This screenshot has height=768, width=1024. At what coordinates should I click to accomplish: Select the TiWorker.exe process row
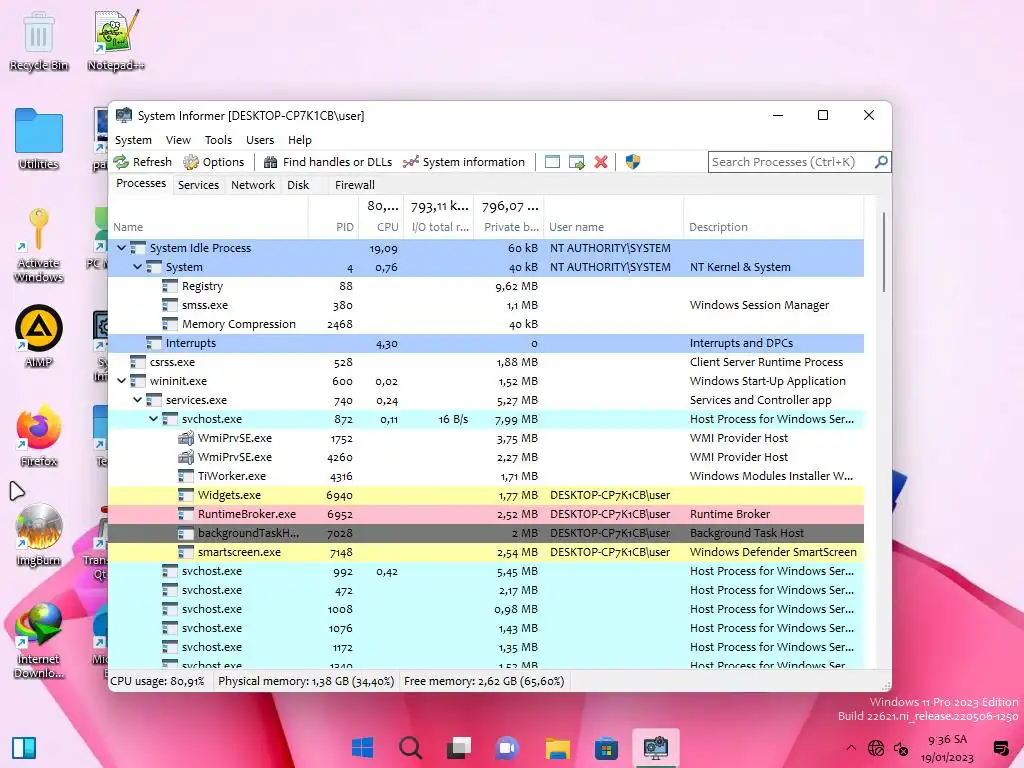pos(486,476)
